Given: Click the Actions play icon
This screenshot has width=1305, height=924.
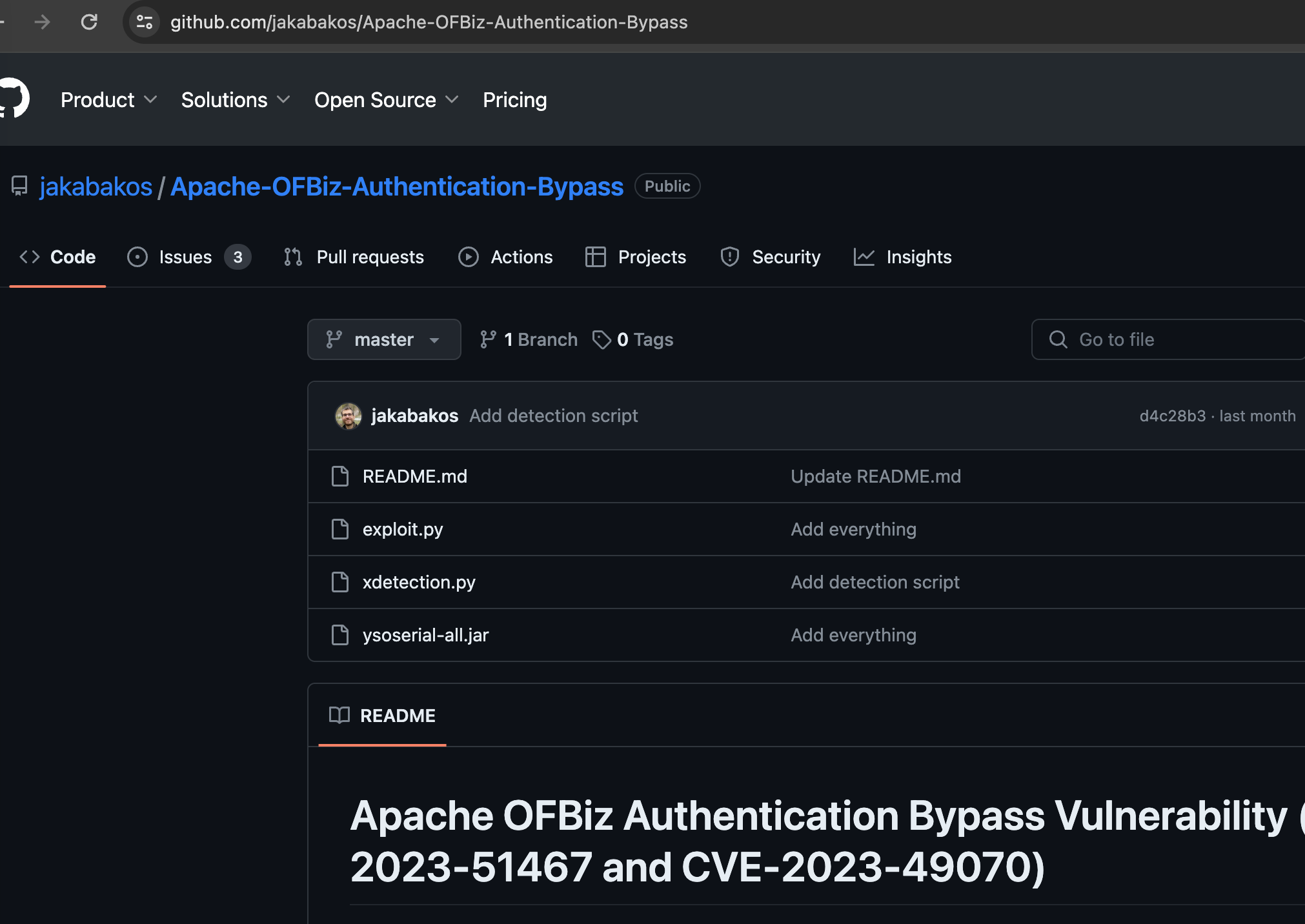Looking at the screenshot, I should (x=469, y=257).
